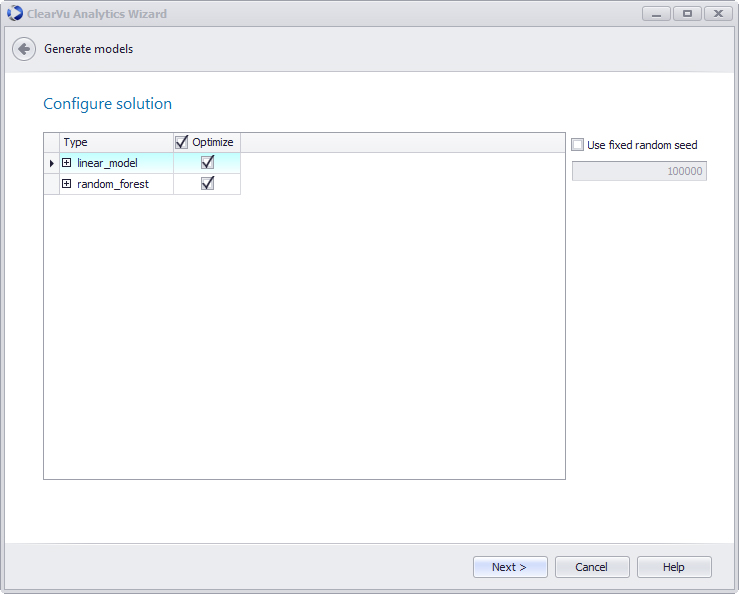Maximize the wizard window
The image size is (739, 594).
(687, 14)
